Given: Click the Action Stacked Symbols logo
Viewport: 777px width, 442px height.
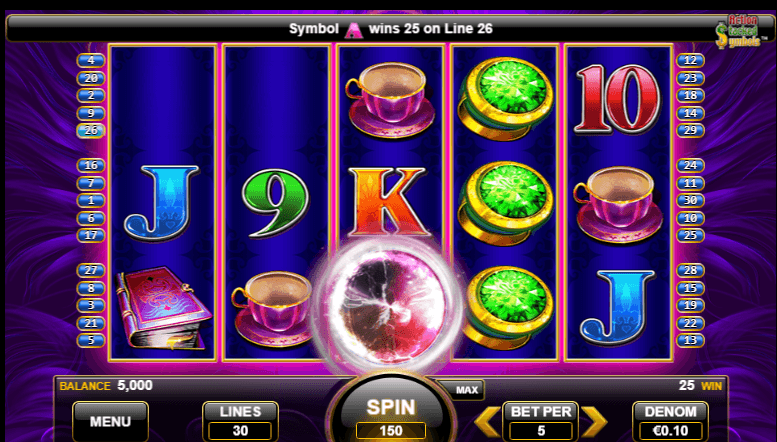Looking at the screenshot, I should pos(738,32).
